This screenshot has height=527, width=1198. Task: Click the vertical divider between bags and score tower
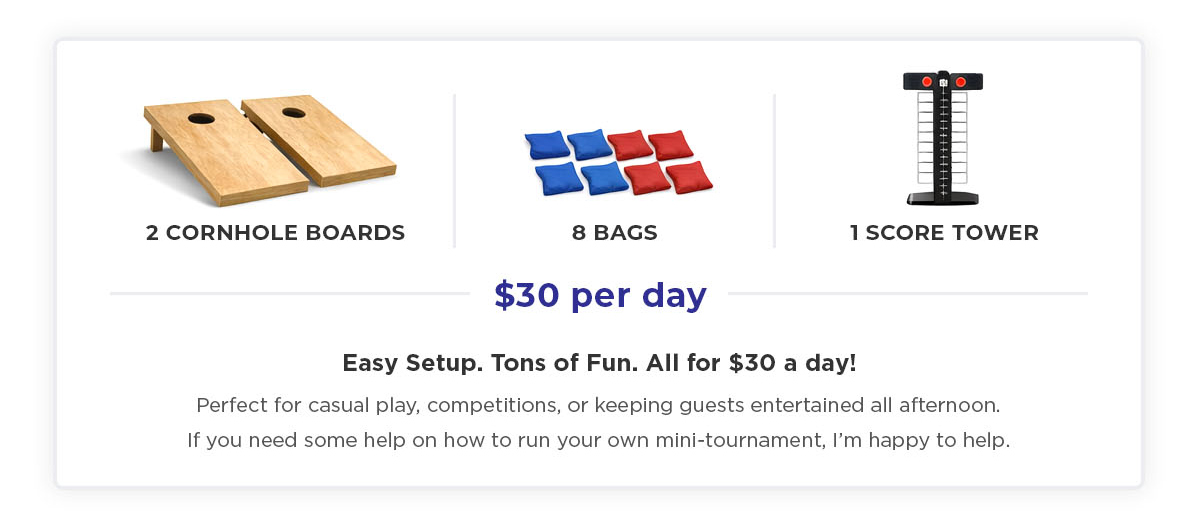[774, 170]
